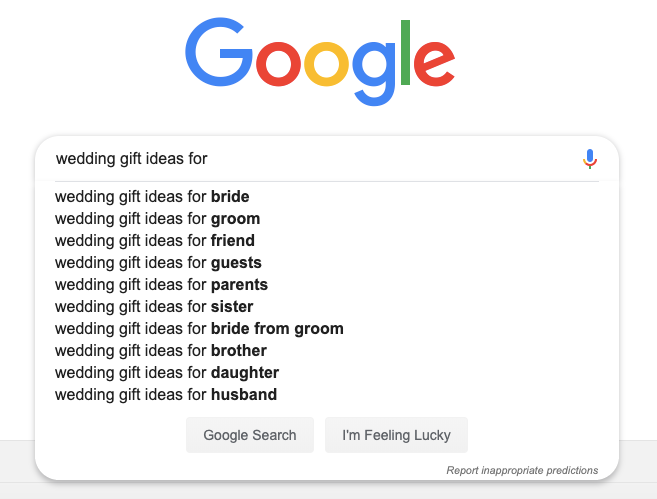
Task: Click the bold 'bride from groom' text
Action: (277, 329)
